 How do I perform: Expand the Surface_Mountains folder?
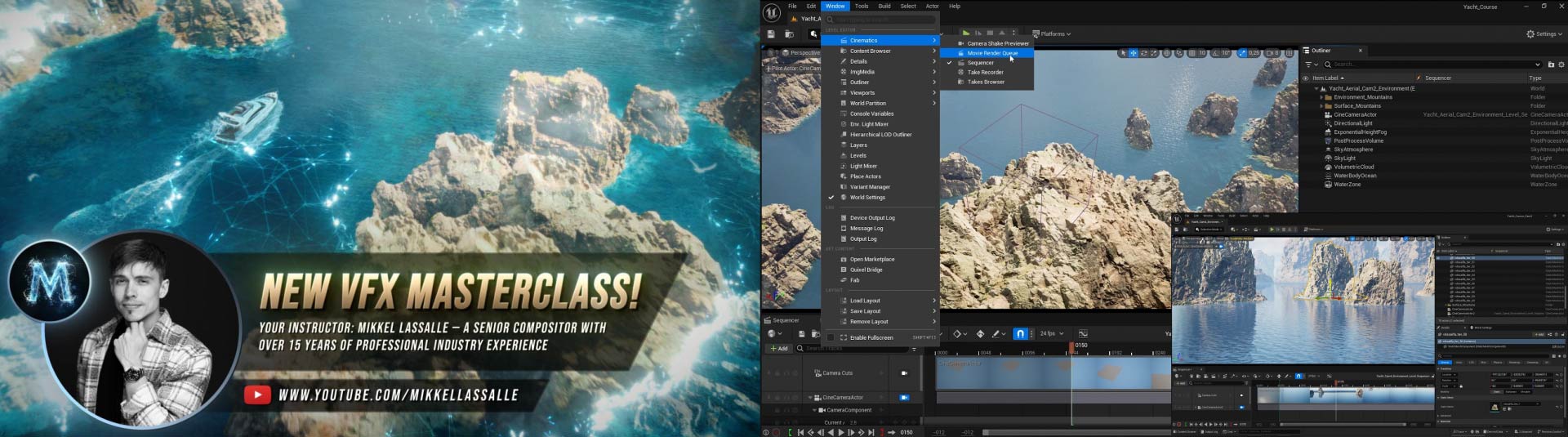point(1321,106)
